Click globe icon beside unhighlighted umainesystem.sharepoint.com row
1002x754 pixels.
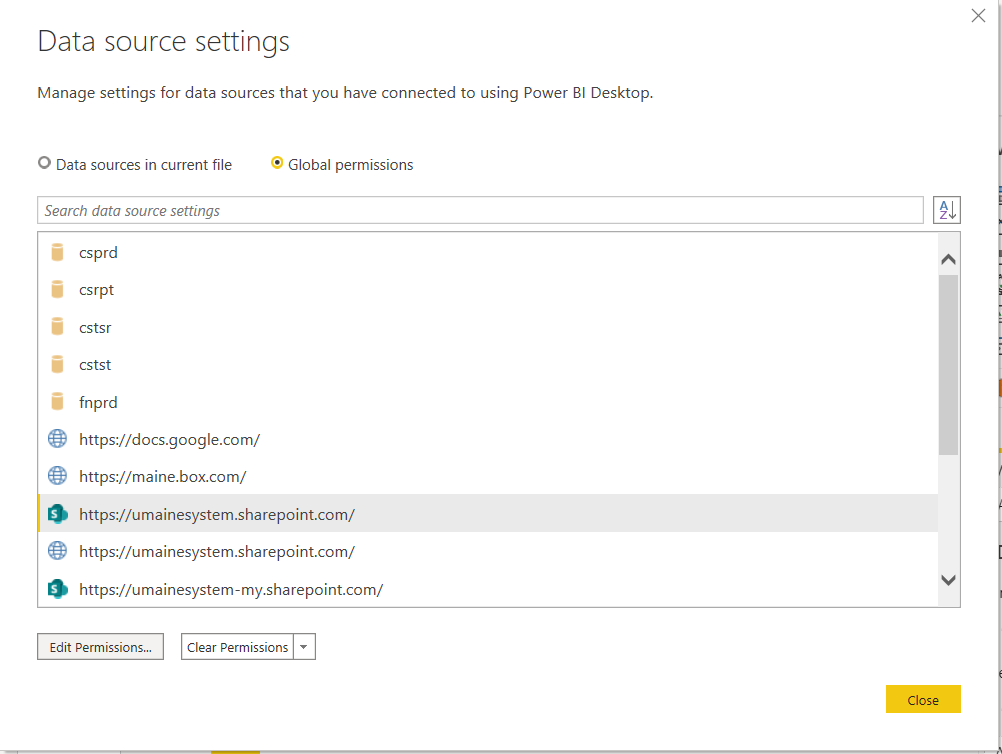[x=58, y=551]
